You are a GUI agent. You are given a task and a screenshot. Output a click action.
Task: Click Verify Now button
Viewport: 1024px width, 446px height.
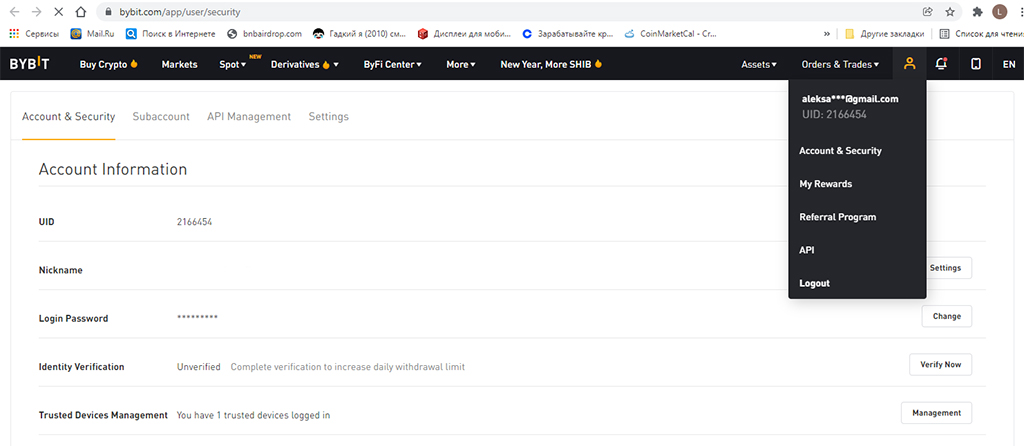tap(940, 364)
